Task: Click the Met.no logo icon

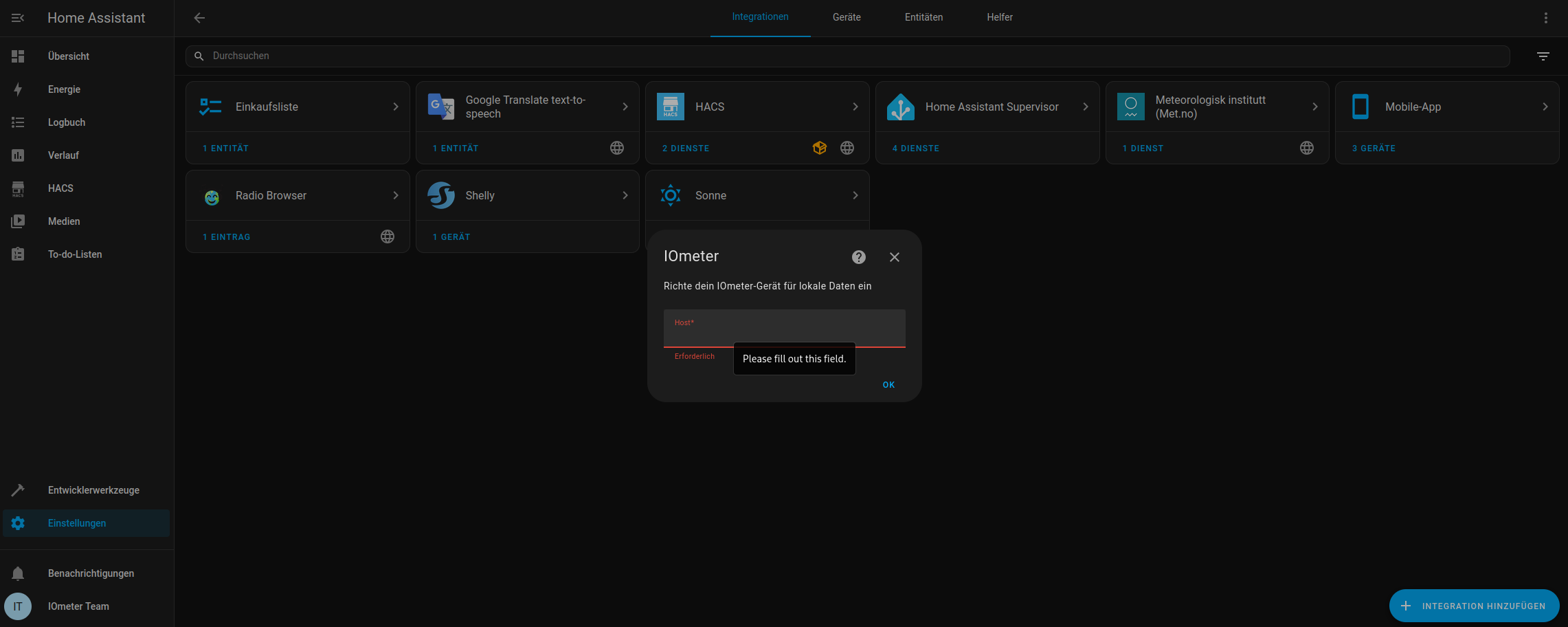Action: pos(1131,107)
